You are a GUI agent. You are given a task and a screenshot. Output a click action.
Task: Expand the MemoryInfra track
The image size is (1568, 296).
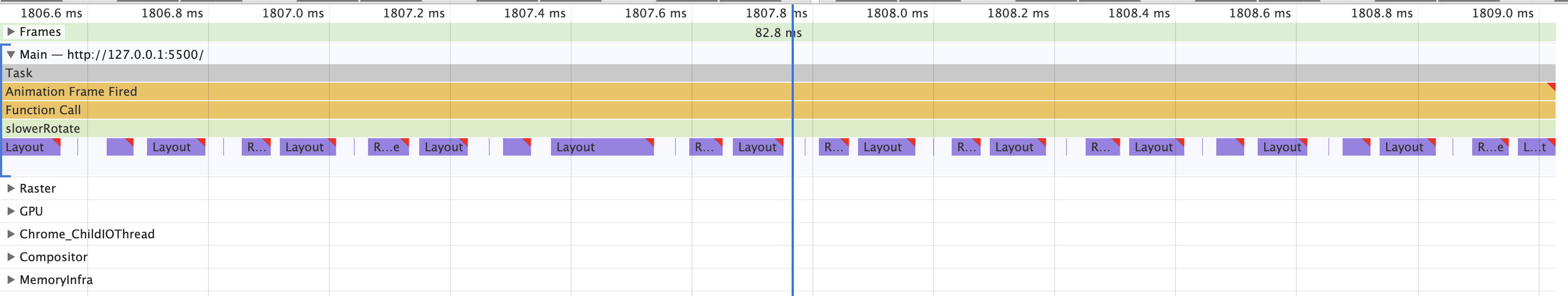tap(11, 280)
